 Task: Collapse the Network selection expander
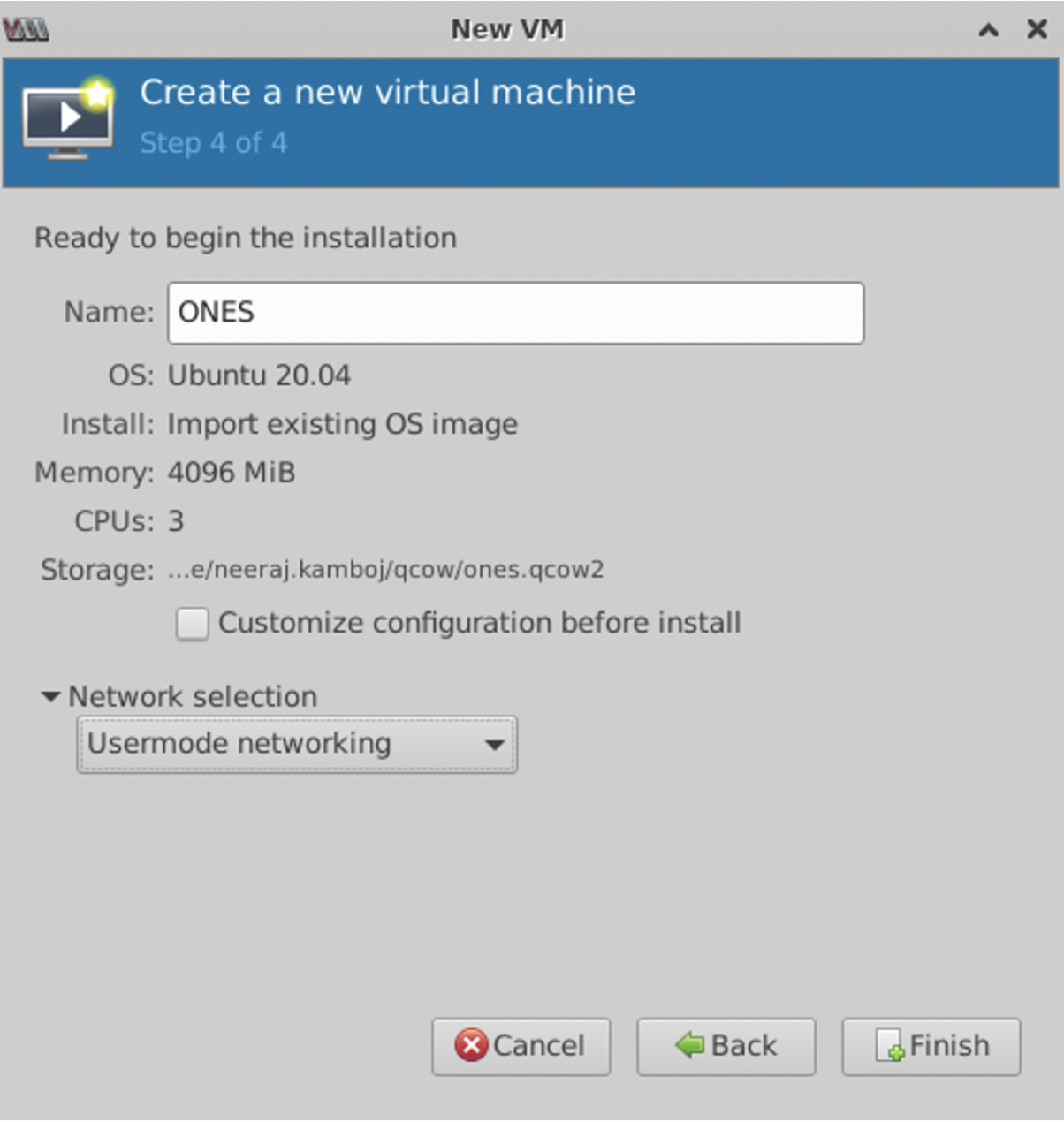(x=51, y=696)
